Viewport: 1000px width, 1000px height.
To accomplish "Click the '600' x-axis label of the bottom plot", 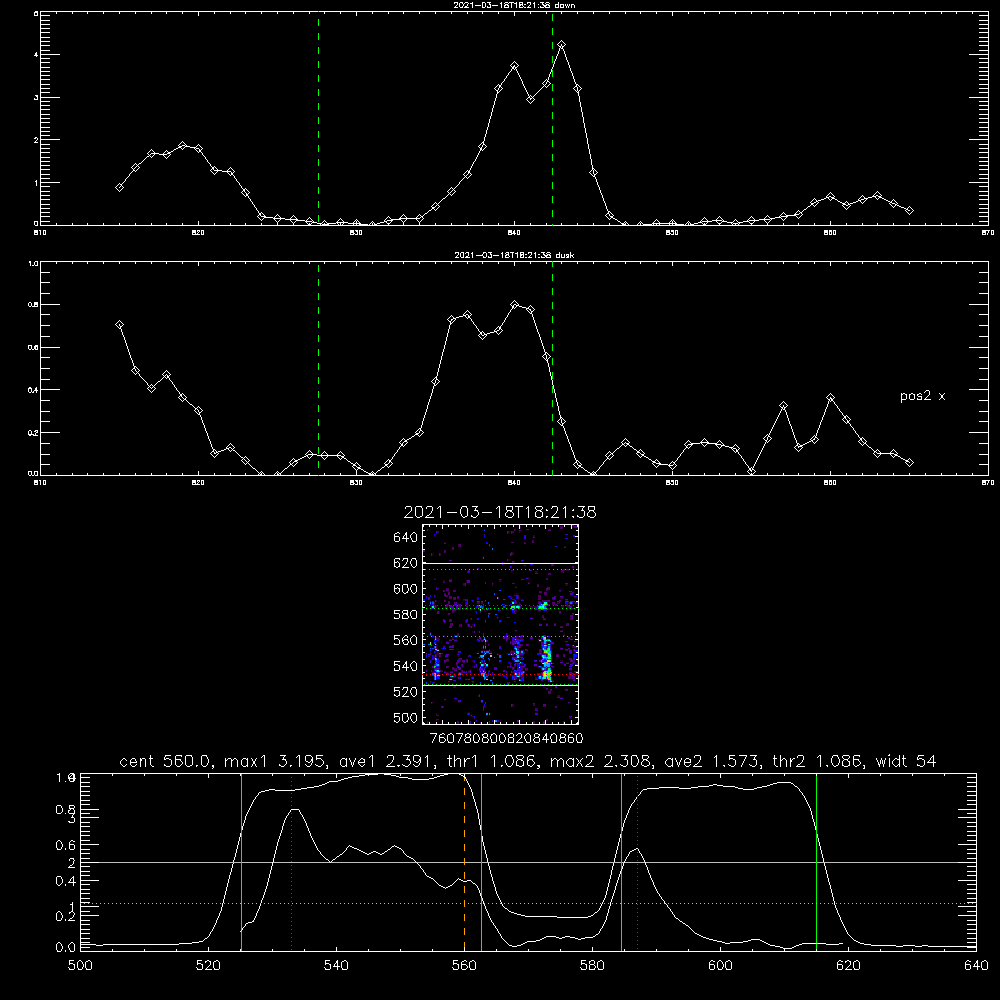I will 720,966.
